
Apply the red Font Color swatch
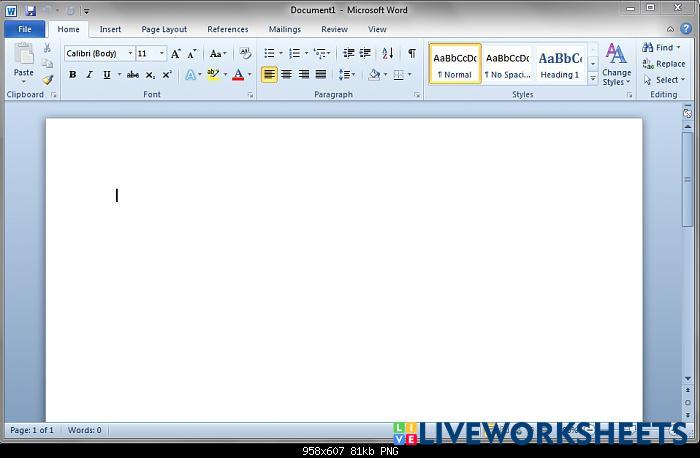tap(237, 75)
